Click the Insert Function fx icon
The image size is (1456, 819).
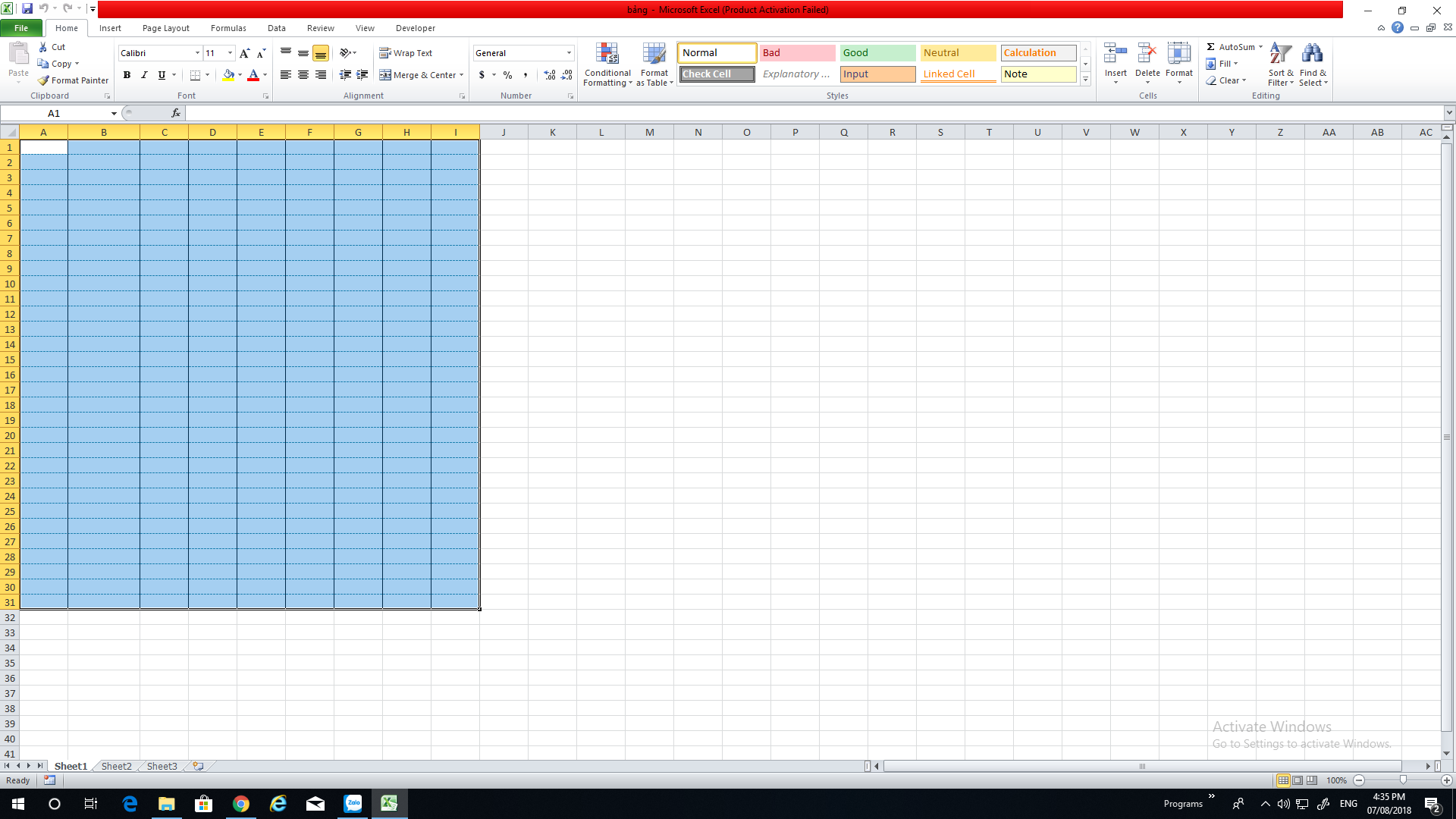tap(176, 113)
